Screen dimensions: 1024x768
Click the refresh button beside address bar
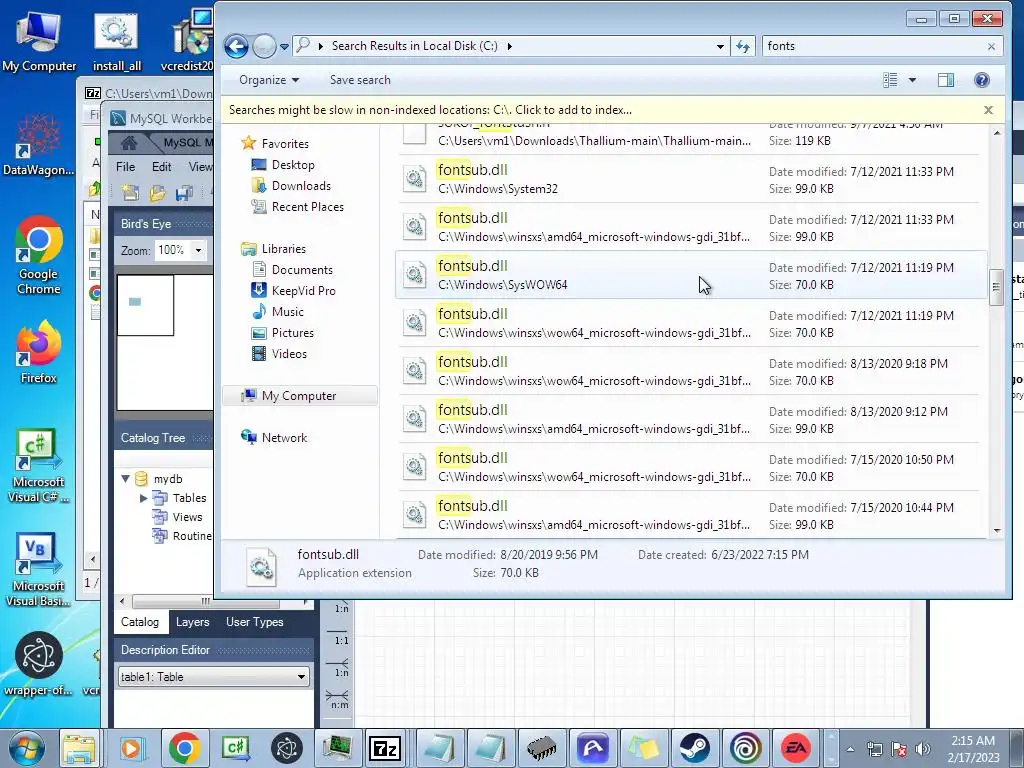click(x=743, y=46)
